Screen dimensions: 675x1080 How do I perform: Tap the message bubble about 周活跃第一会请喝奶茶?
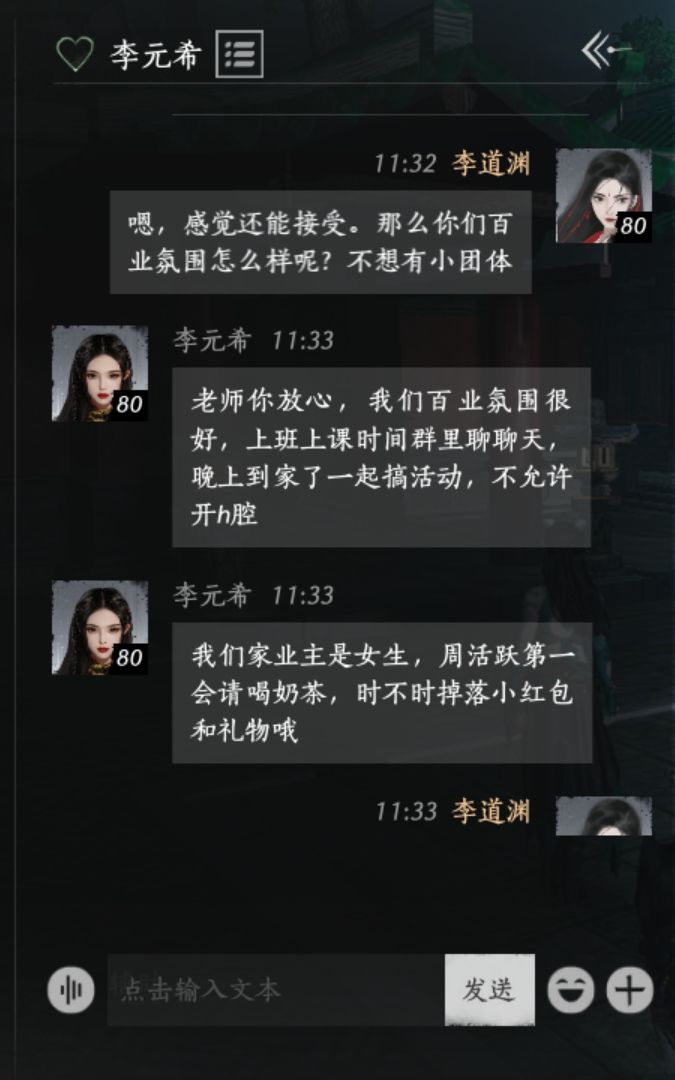tap(382, 693)
